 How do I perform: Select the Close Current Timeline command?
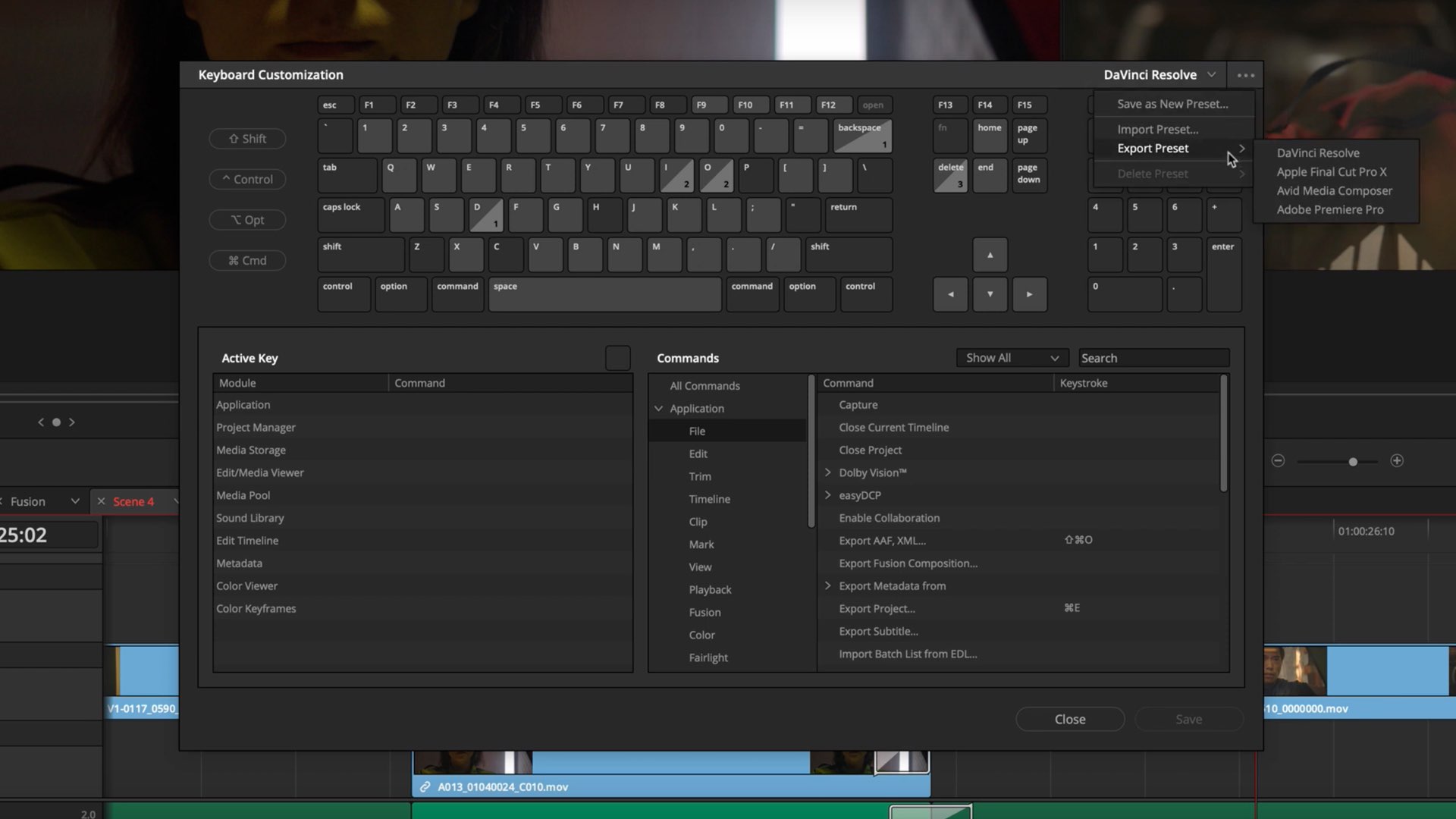pos(1020,428)
